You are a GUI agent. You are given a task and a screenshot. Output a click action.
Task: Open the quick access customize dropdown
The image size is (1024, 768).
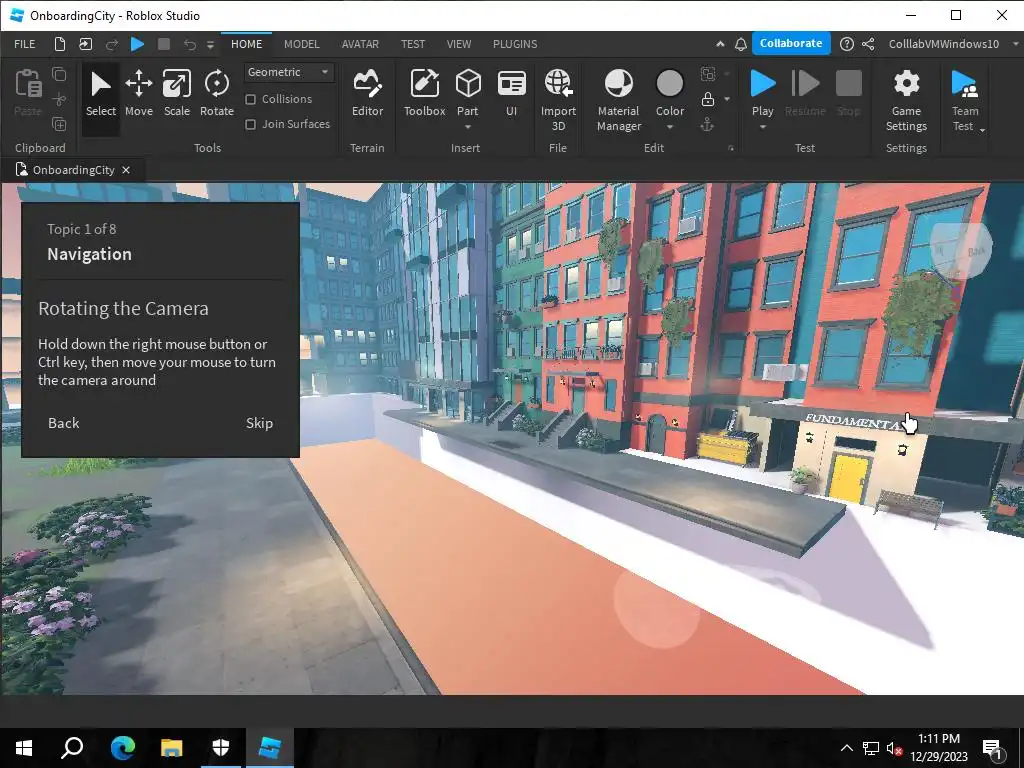click(x=210, y=44)
